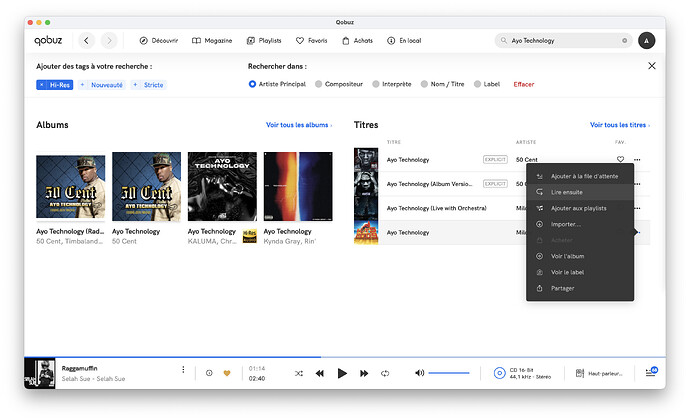Open the CD 16-Bit audio quality selector
The image size is (690, 420).
coord(522,373)
